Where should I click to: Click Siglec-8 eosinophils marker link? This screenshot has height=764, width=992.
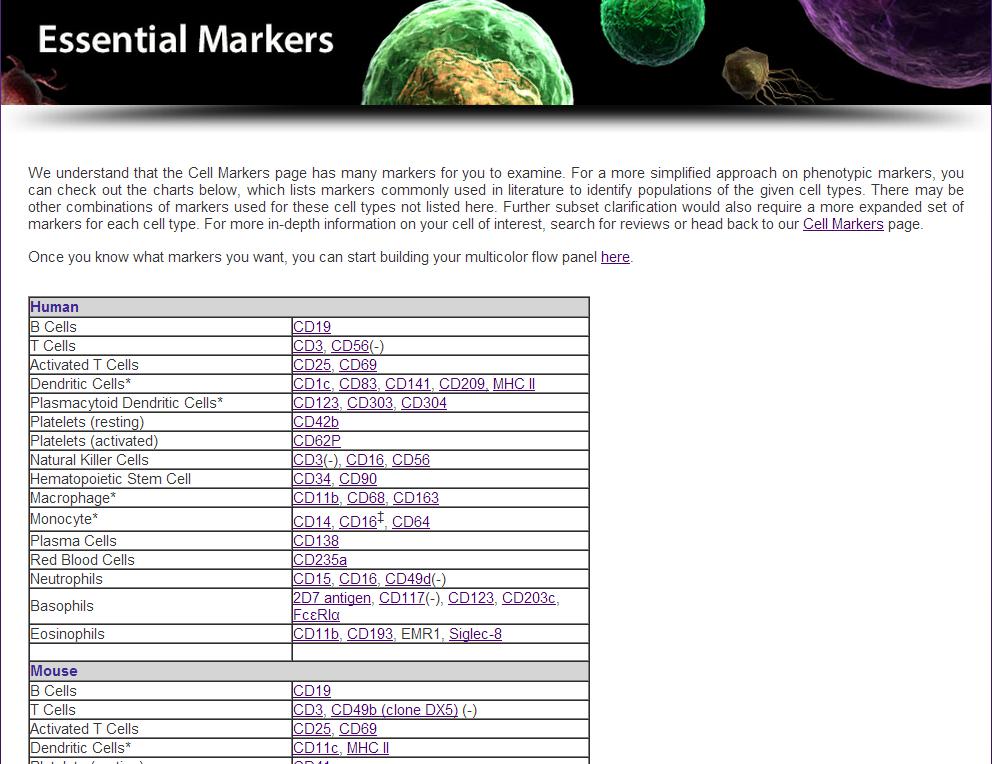tap(475, 634)
